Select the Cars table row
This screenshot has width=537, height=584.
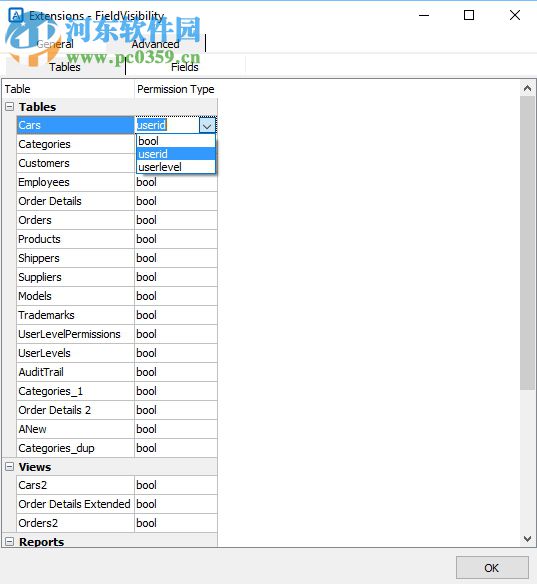[75, 125]
